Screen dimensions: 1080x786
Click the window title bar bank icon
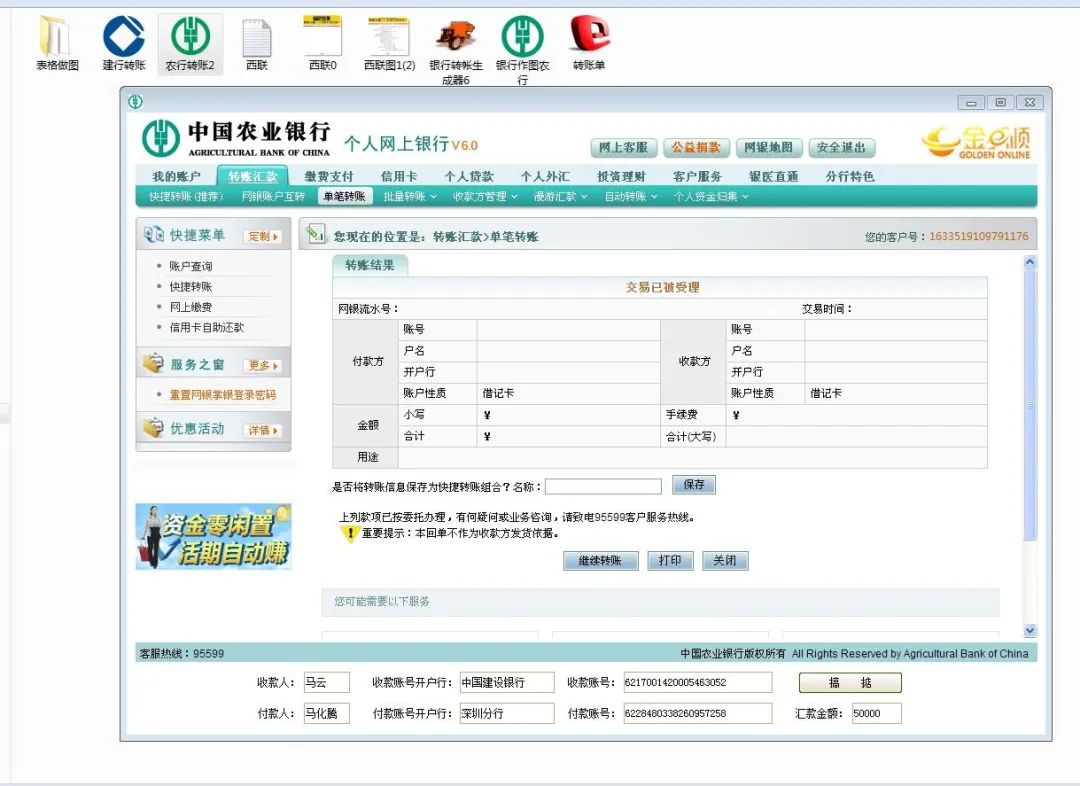[135, 102]
